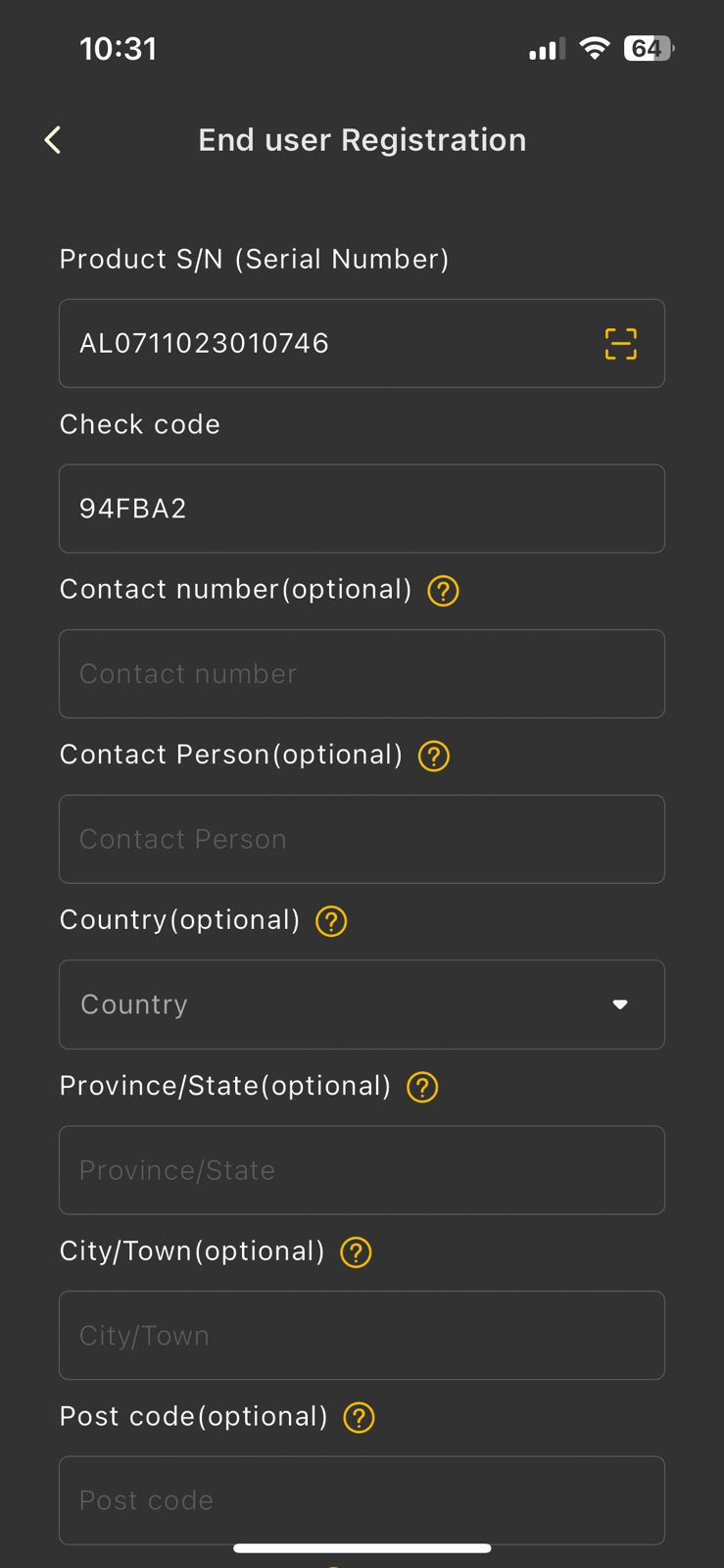Click the Check code input field

362,509
